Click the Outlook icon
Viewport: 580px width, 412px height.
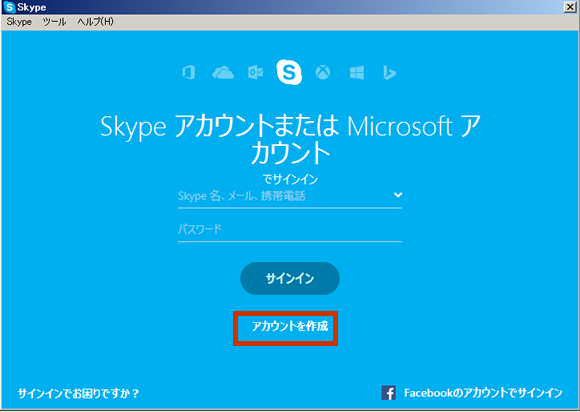pos(255,72)
